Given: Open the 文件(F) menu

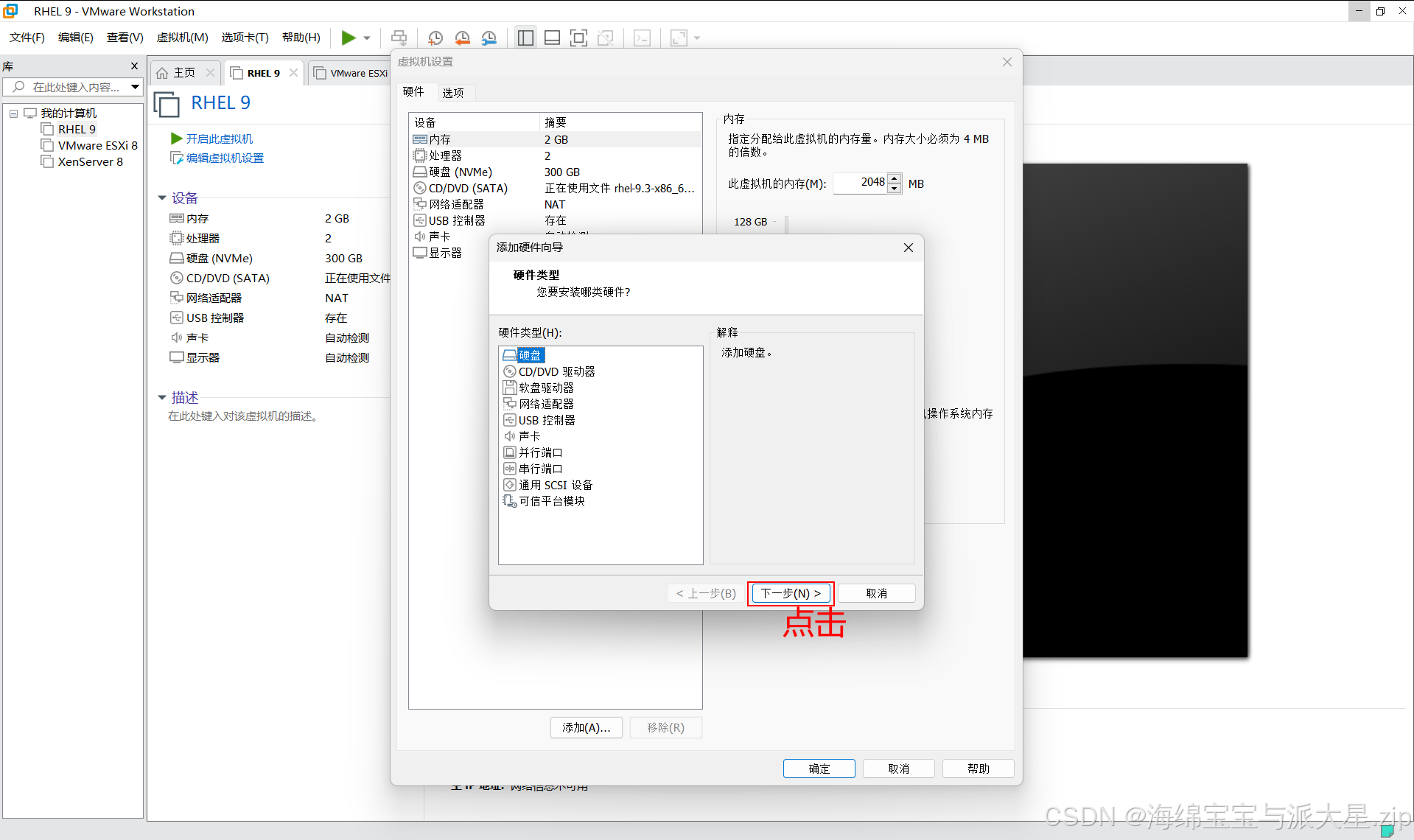Looking at the screenshot, I should (x=27, y=38).
